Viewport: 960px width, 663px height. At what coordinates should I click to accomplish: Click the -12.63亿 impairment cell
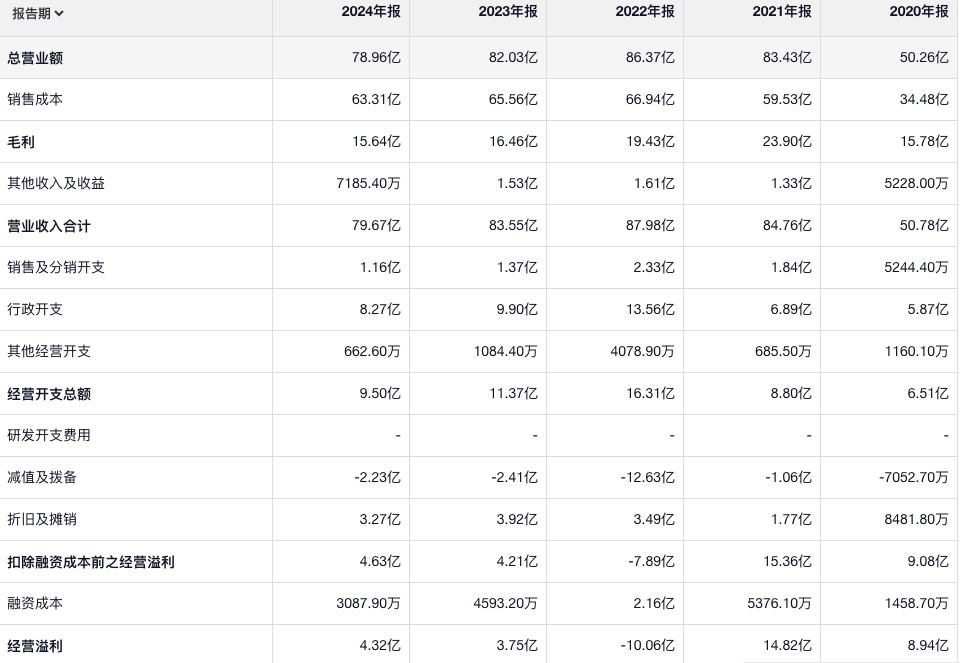[x=647, y=478]
